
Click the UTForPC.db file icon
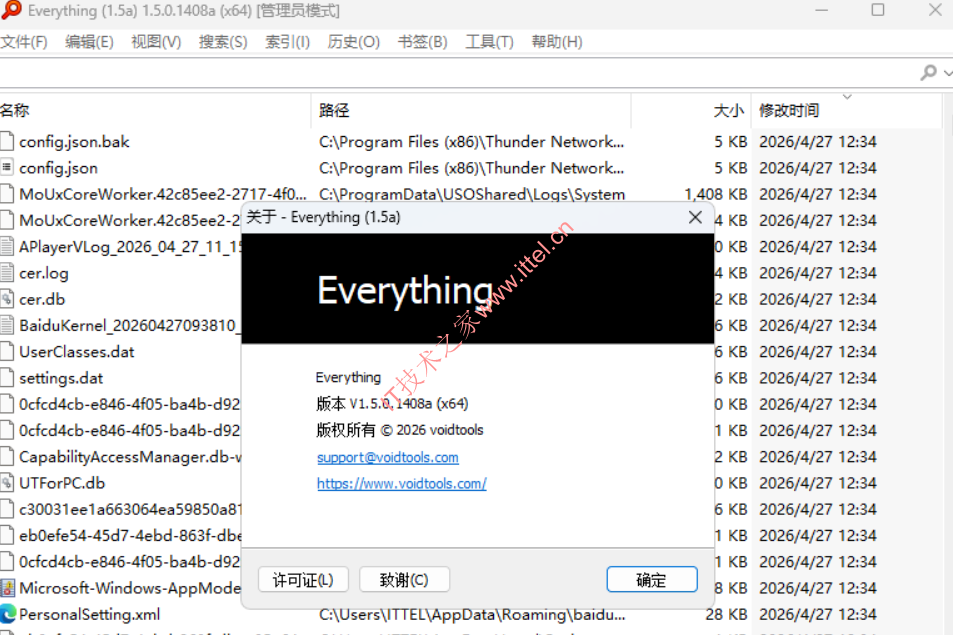pyautogui.click(x=7, y=483)
